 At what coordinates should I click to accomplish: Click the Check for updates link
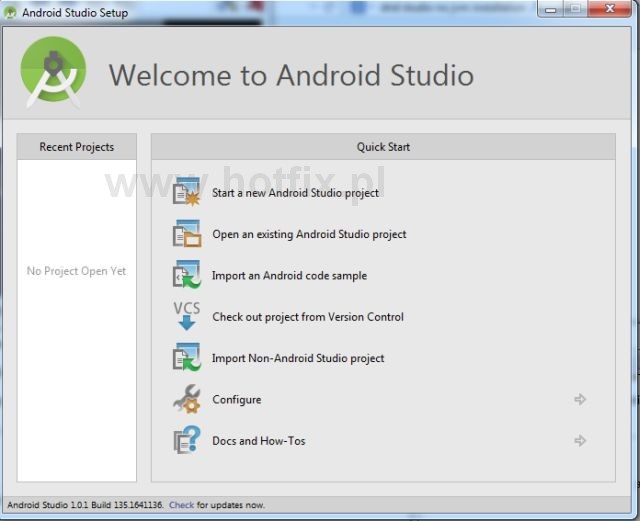(x=182, y=505)
